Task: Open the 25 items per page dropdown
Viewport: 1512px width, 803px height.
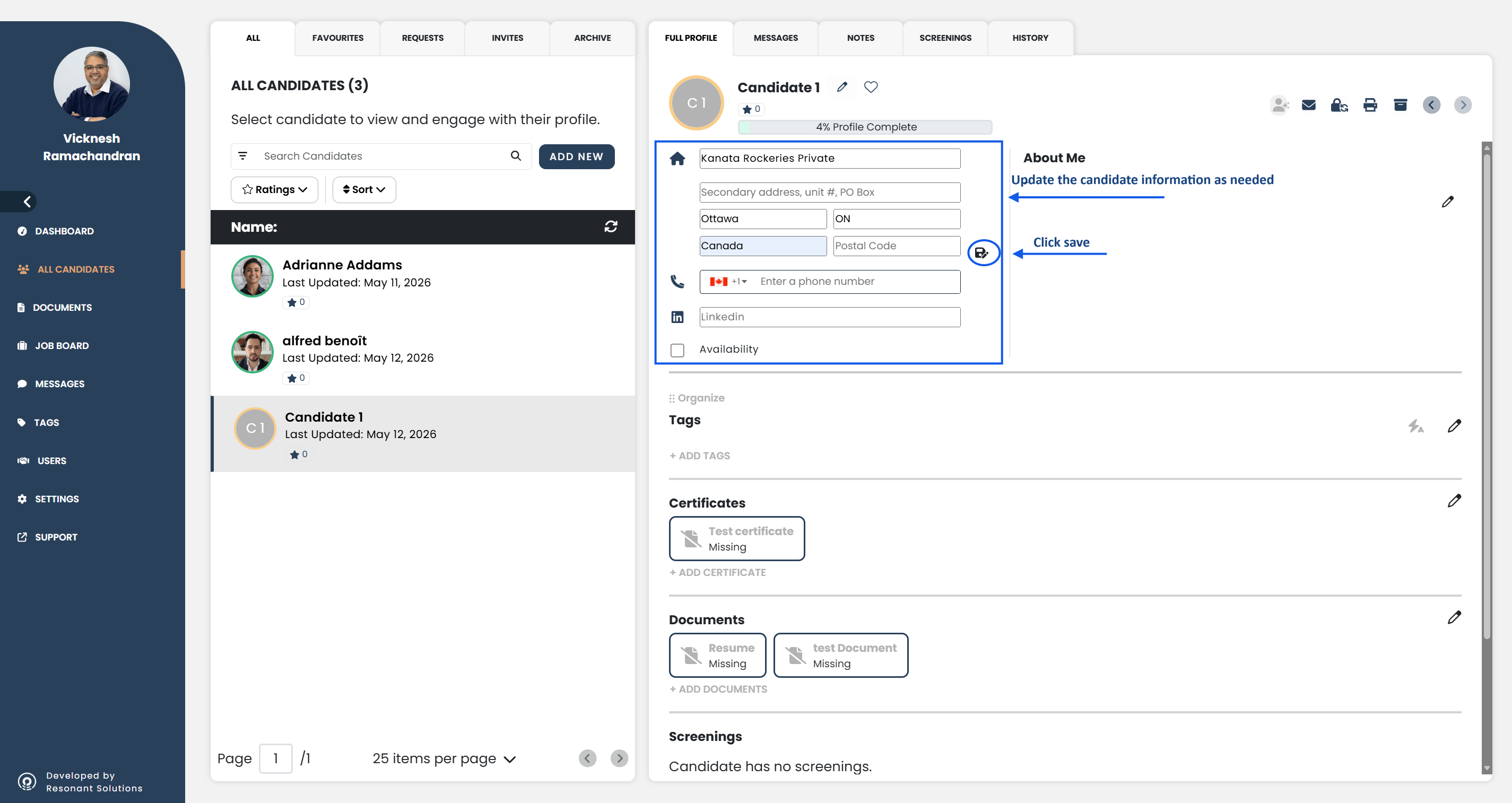Action: [x=445, y=758]
